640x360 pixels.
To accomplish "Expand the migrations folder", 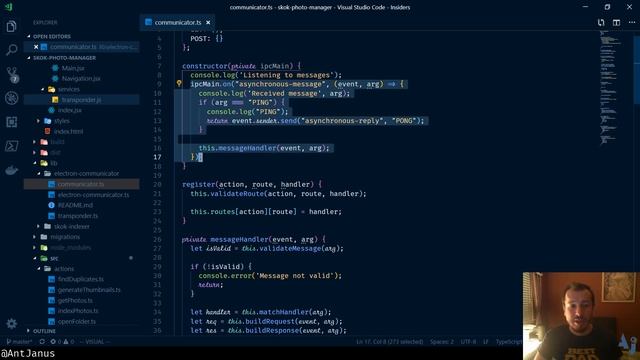I will 65,237.
